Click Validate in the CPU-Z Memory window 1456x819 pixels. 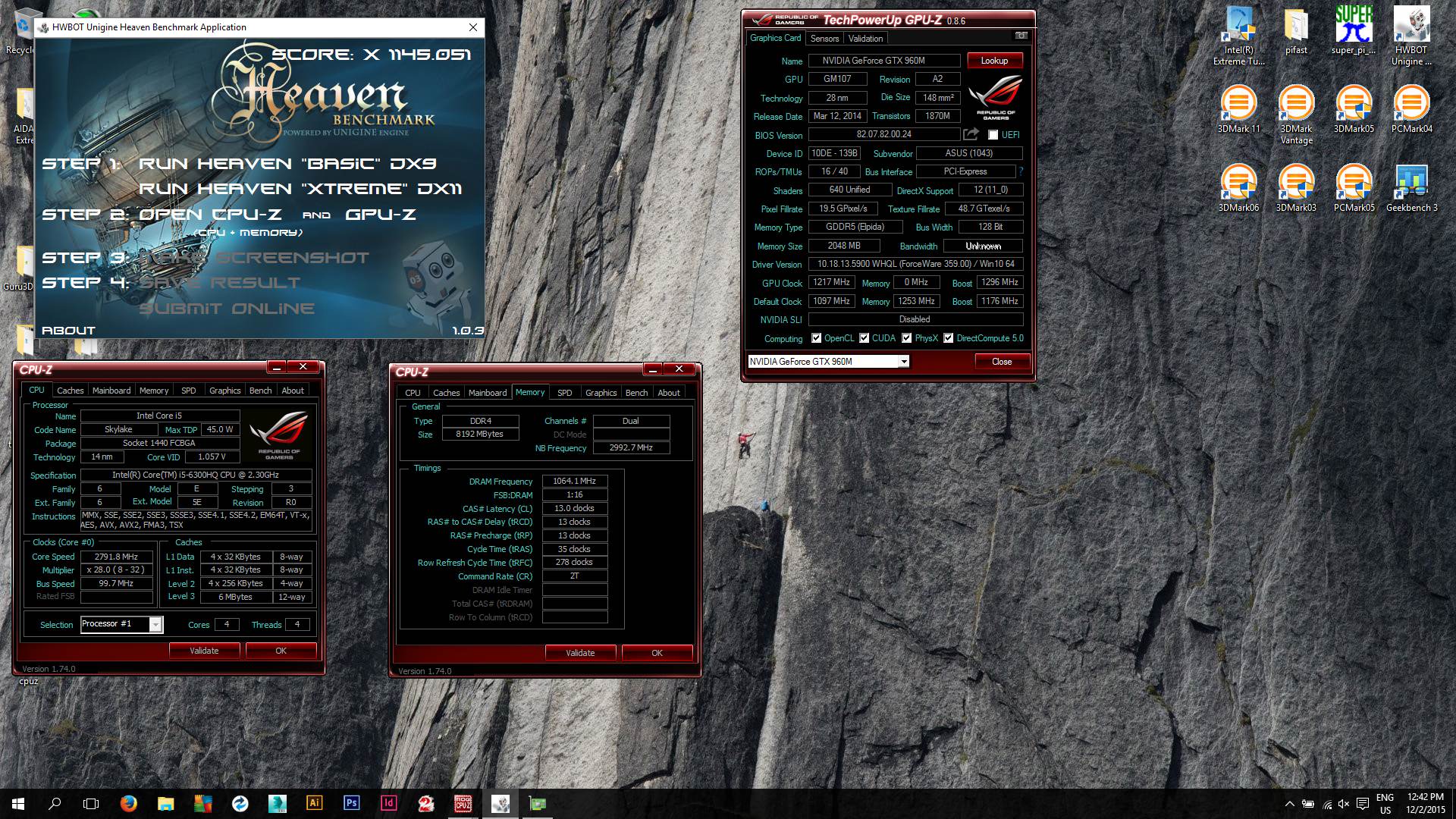click(x=580, y=653)
